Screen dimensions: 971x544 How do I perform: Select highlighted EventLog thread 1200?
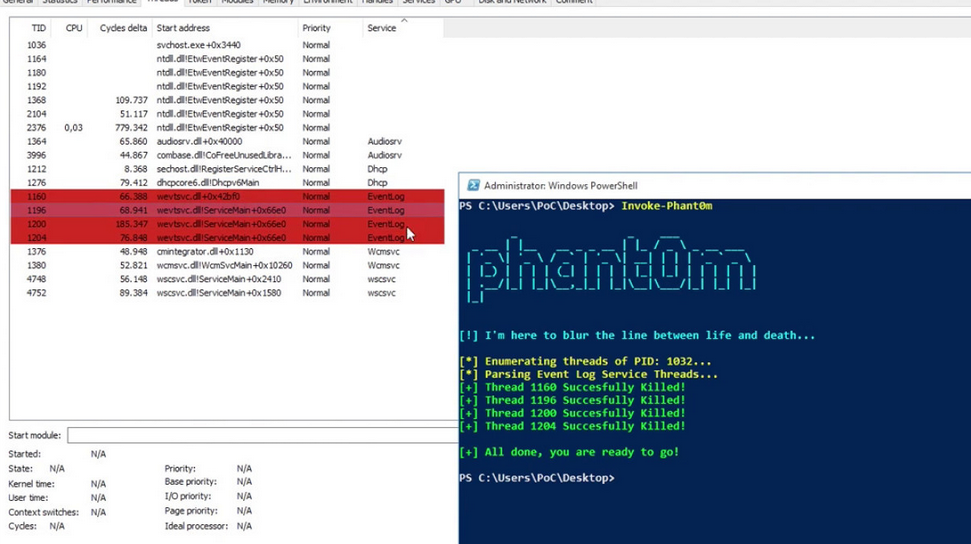click(x=227, y=224)
